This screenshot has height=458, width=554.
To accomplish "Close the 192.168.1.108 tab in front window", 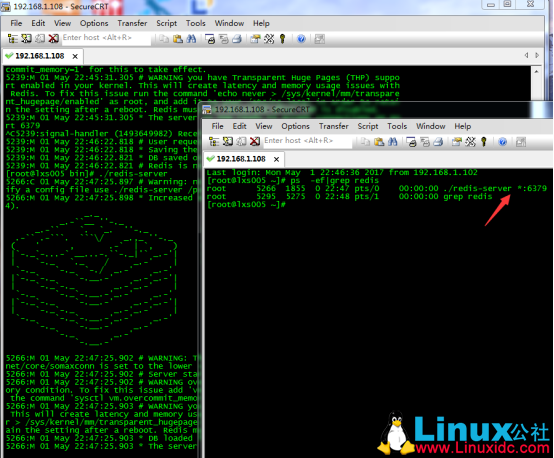I will point(276,159).
